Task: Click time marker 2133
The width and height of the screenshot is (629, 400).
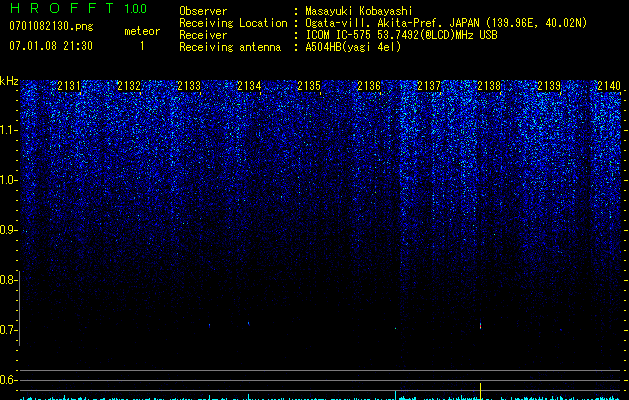Action: click(x=189, y=85)
